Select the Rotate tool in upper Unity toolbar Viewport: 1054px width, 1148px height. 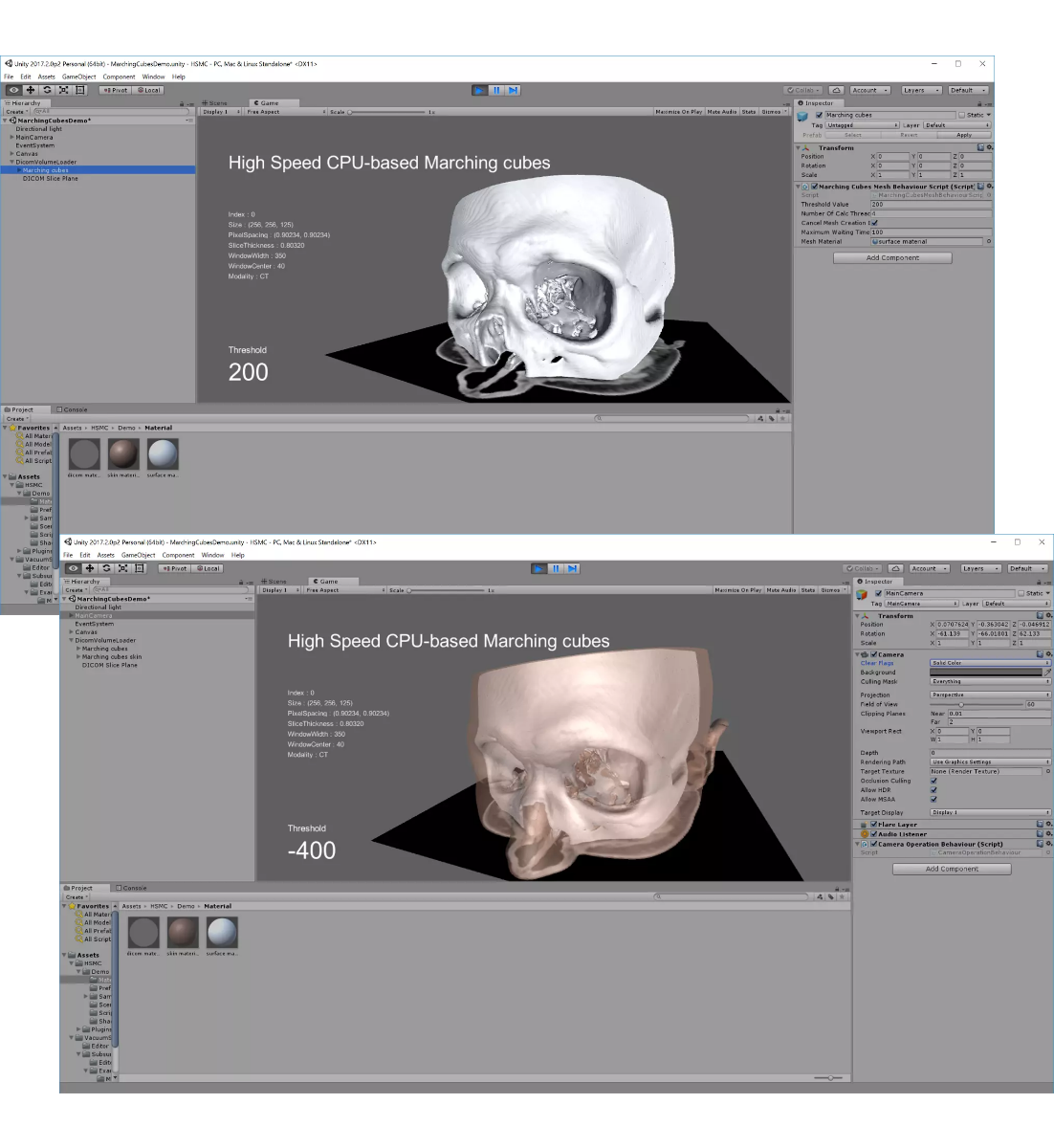coord(47,90)
